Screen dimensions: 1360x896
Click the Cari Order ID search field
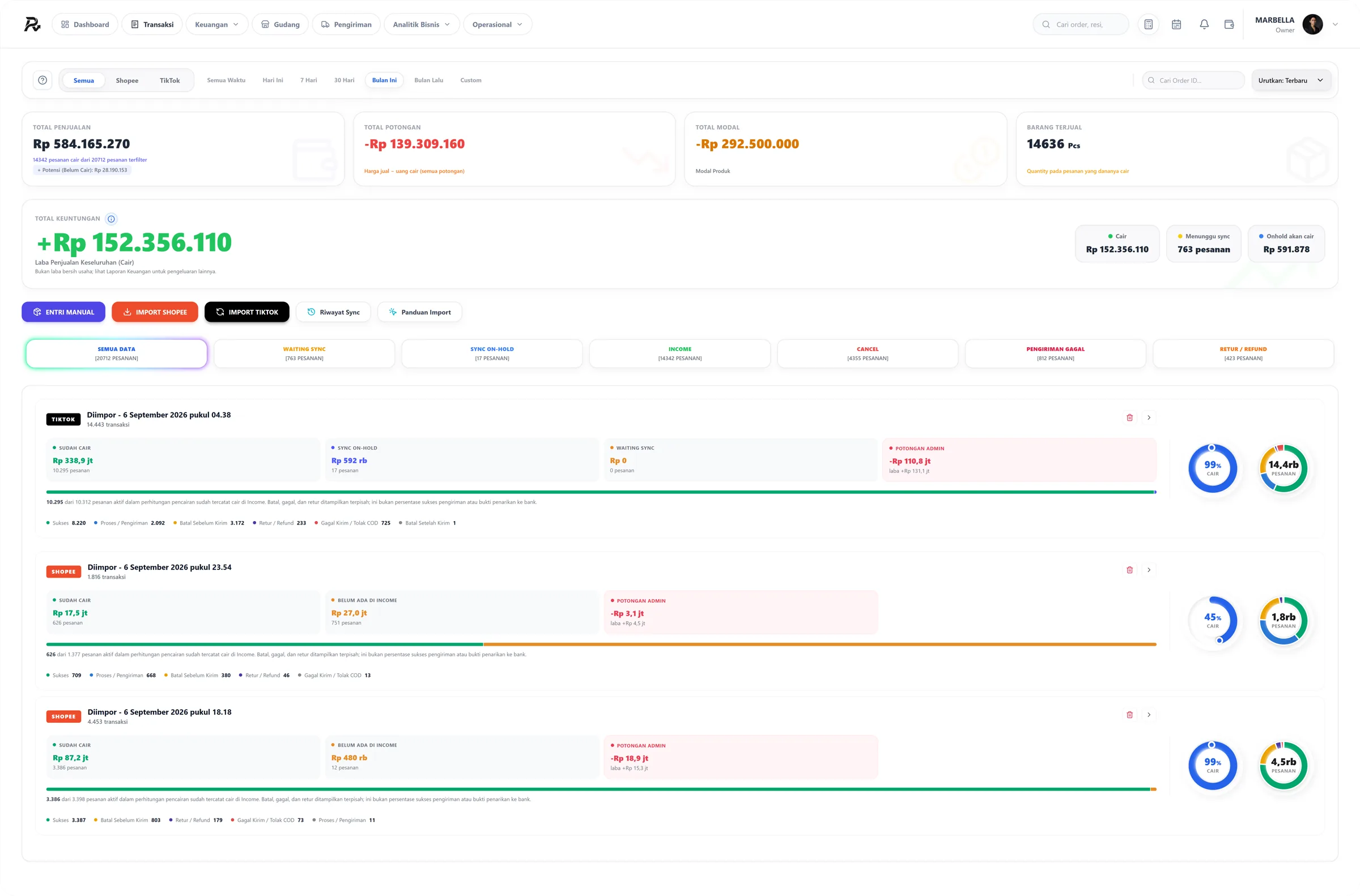click(x=1193, y=80)
